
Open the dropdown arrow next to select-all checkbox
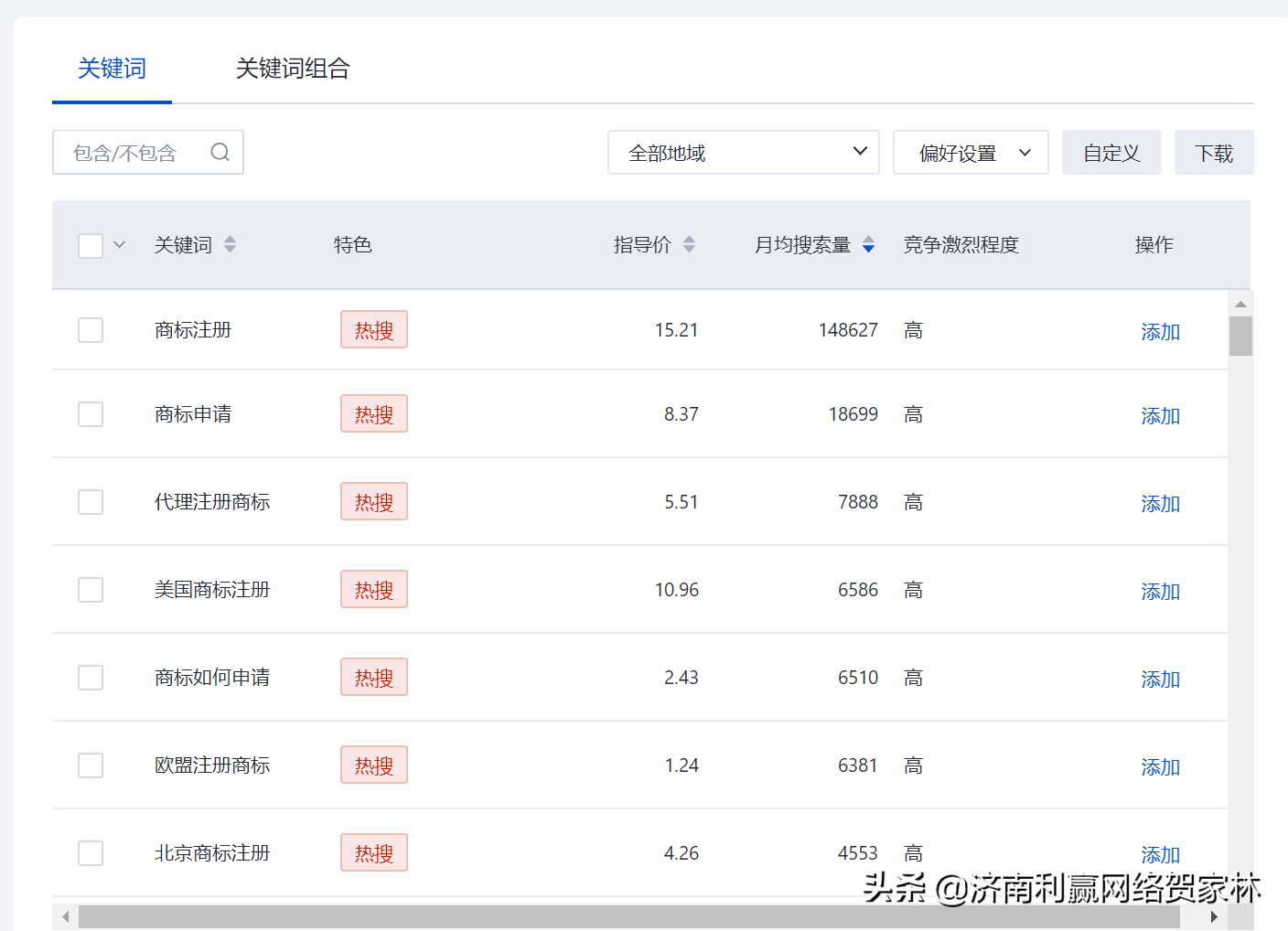119,244
